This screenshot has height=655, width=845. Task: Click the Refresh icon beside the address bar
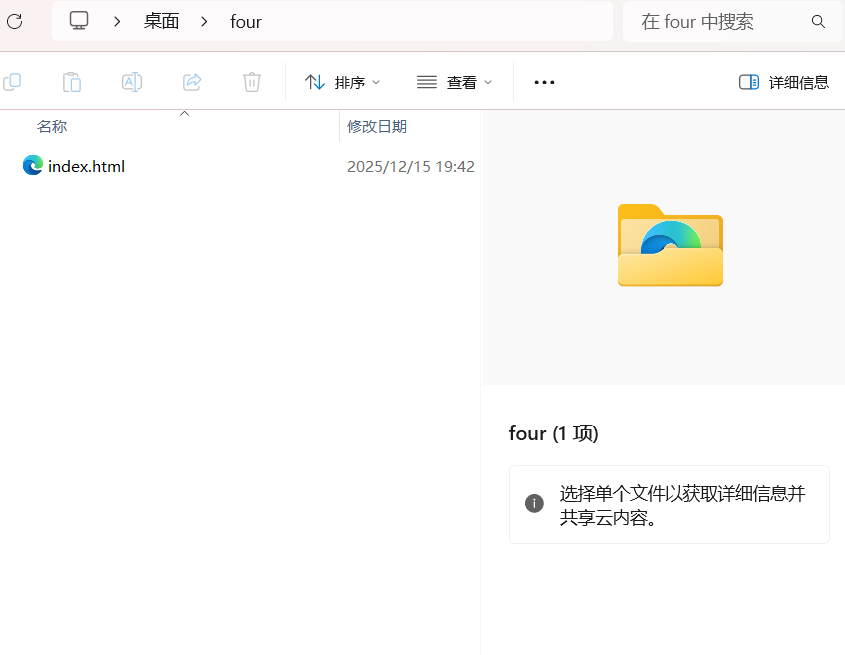[14, 21]
